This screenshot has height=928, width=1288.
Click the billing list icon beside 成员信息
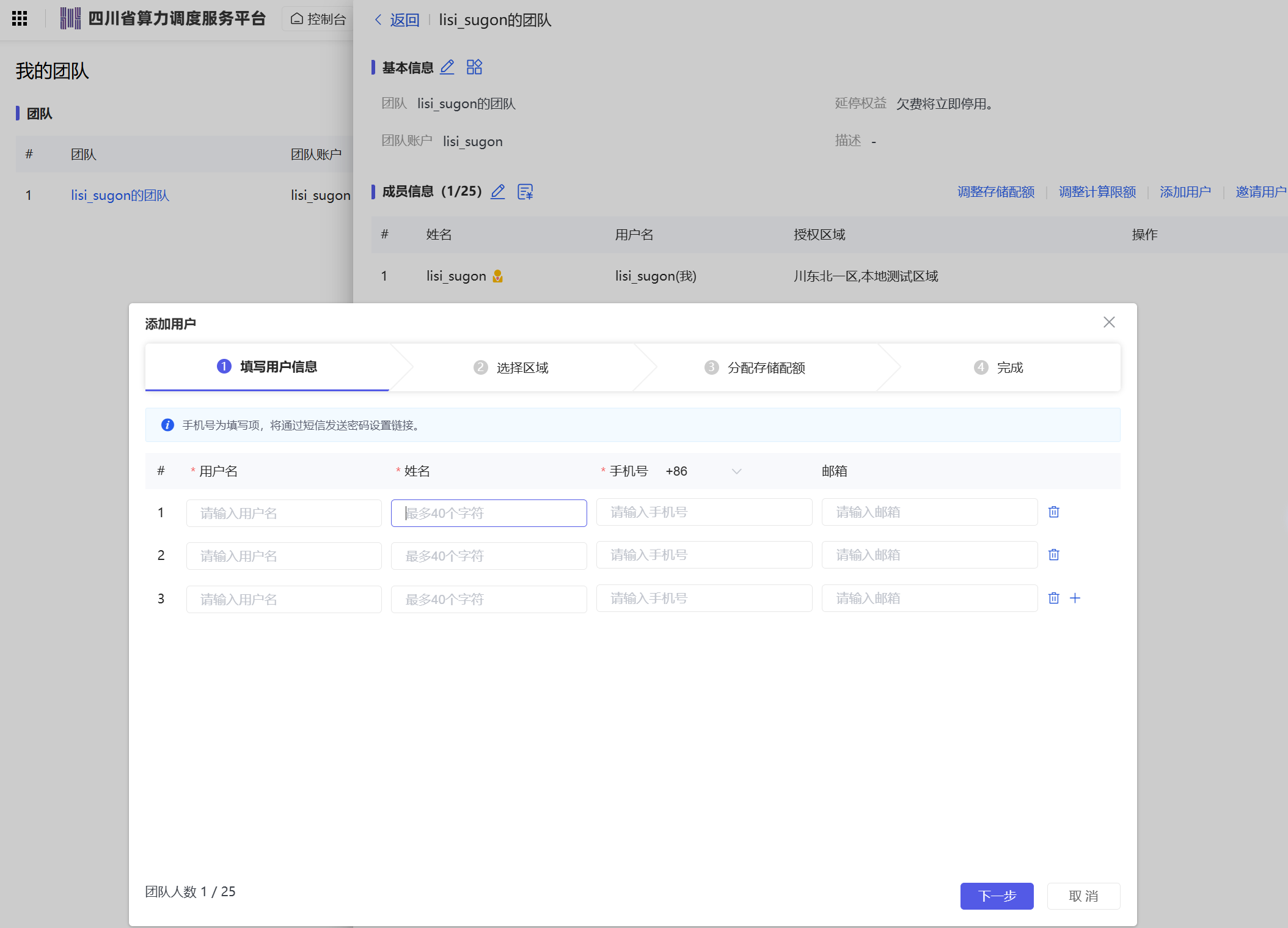[525, 192]
